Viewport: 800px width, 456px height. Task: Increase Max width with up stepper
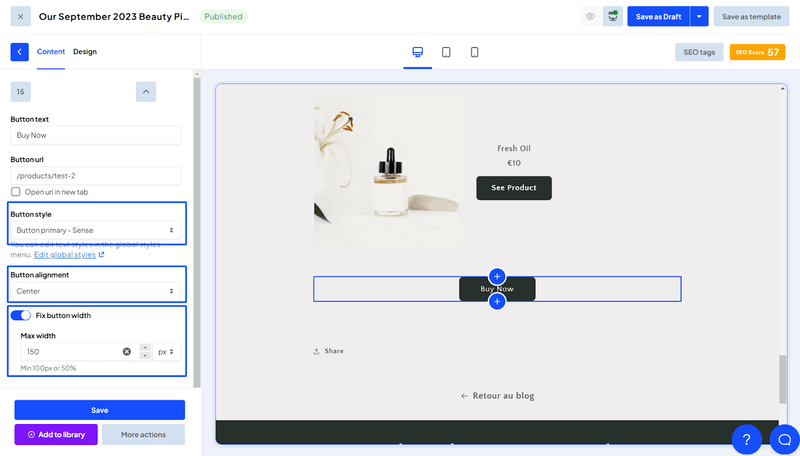[145, 347]
